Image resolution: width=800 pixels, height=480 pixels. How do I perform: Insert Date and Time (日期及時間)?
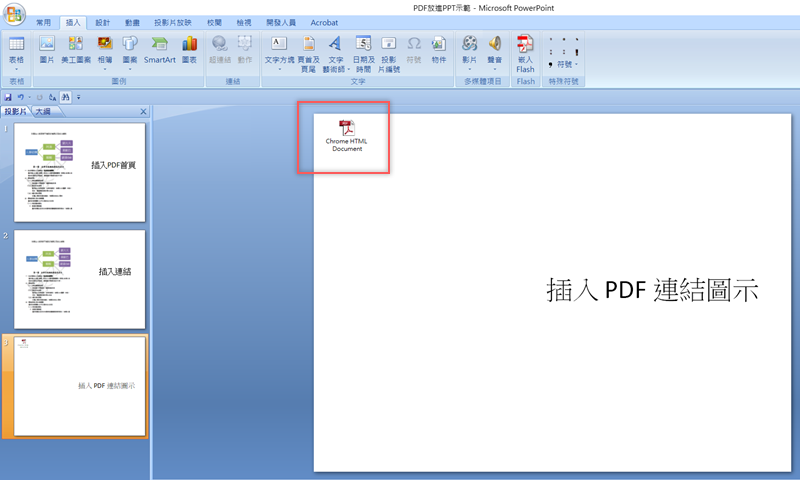362,50
